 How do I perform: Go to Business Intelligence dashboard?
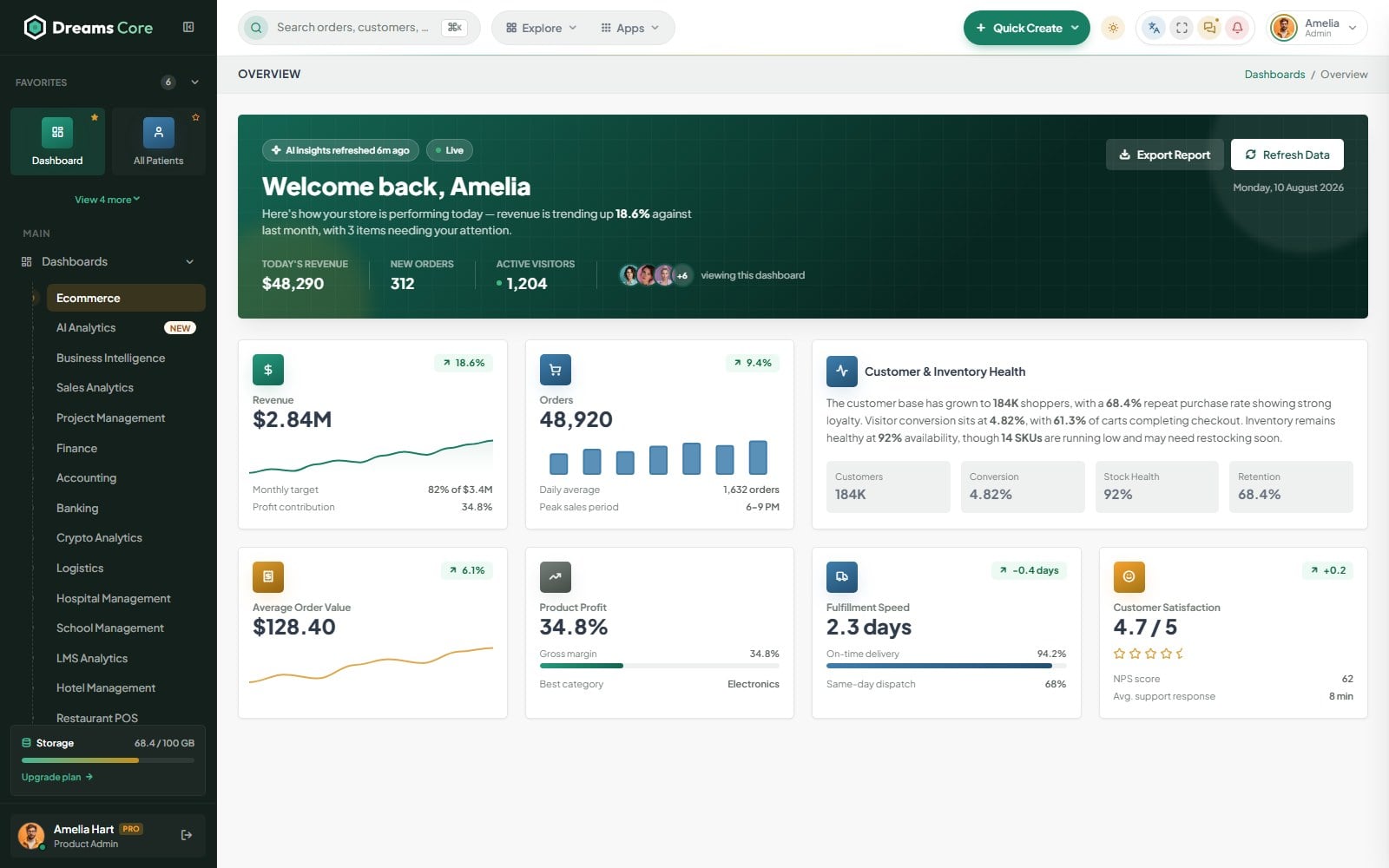coord(126,358)
